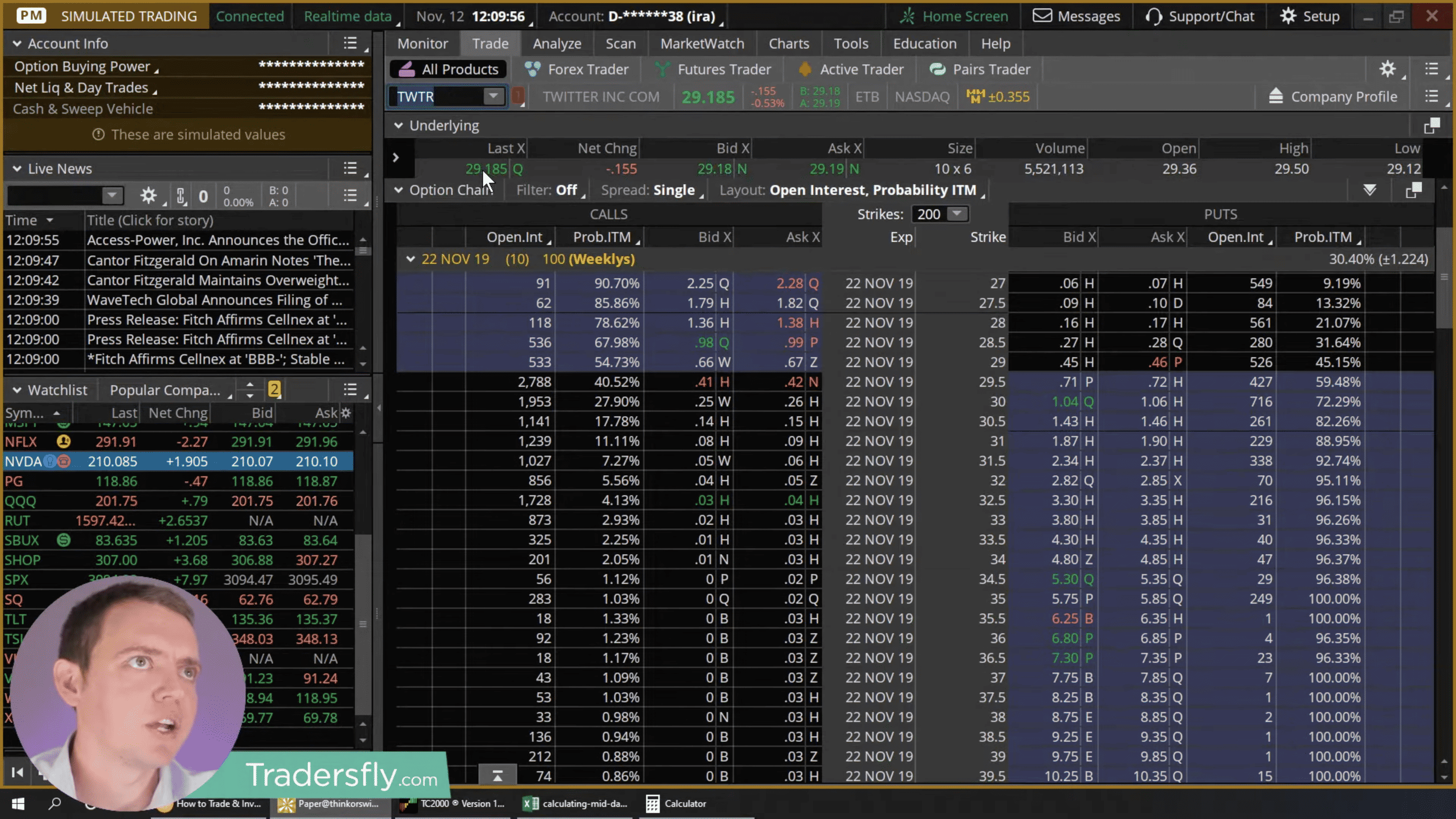Collapse the Account Info section
The image size is (1456, 819).
[17, 43]
